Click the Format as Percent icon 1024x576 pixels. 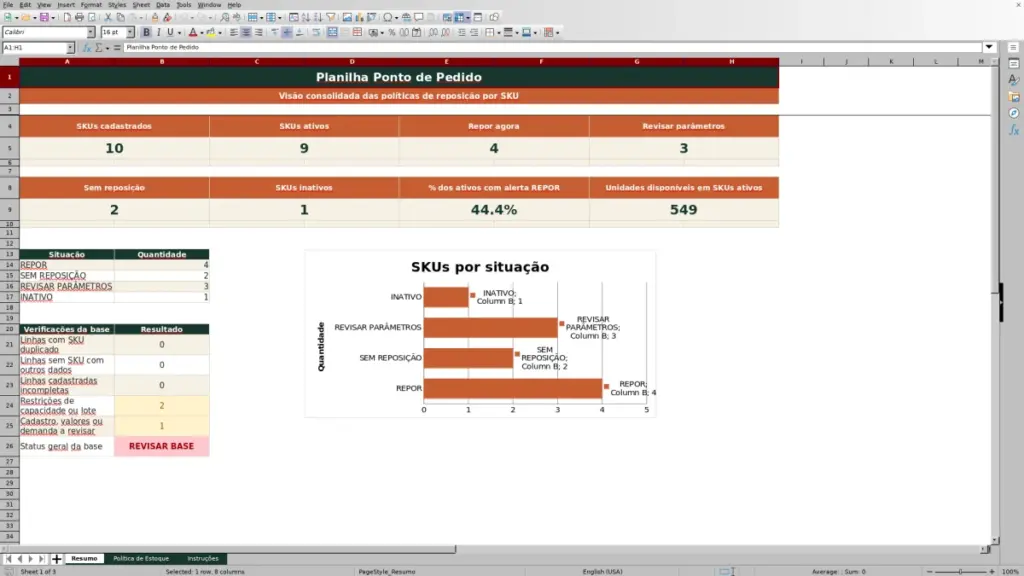coord(392,33)
